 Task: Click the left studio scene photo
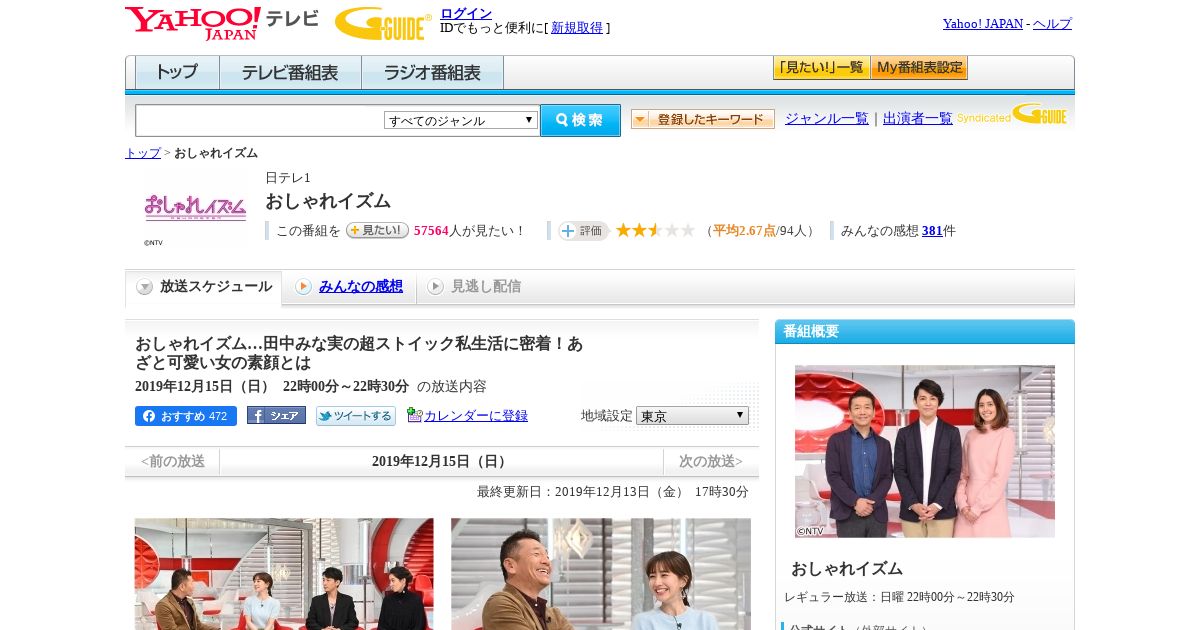(284, 574)
